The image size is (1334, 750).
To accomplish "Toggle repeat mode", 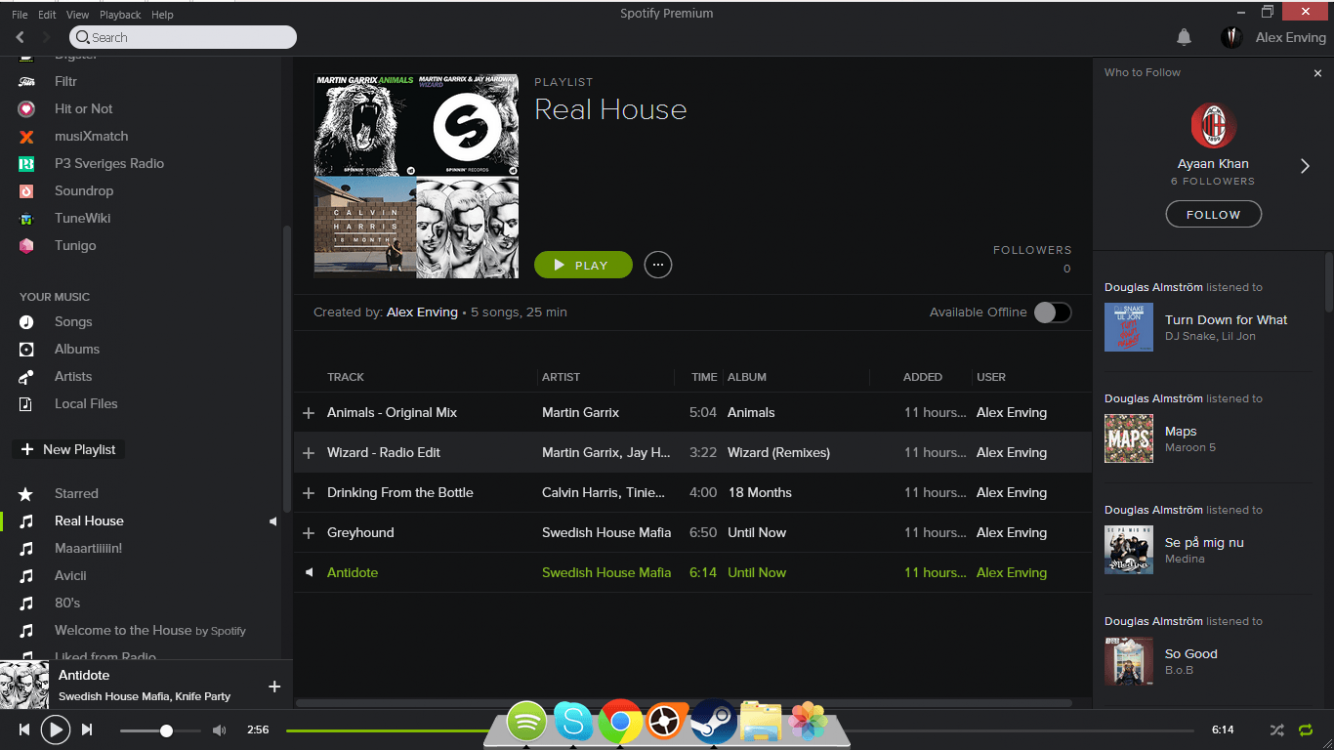I will click(x=1305, y=730).
